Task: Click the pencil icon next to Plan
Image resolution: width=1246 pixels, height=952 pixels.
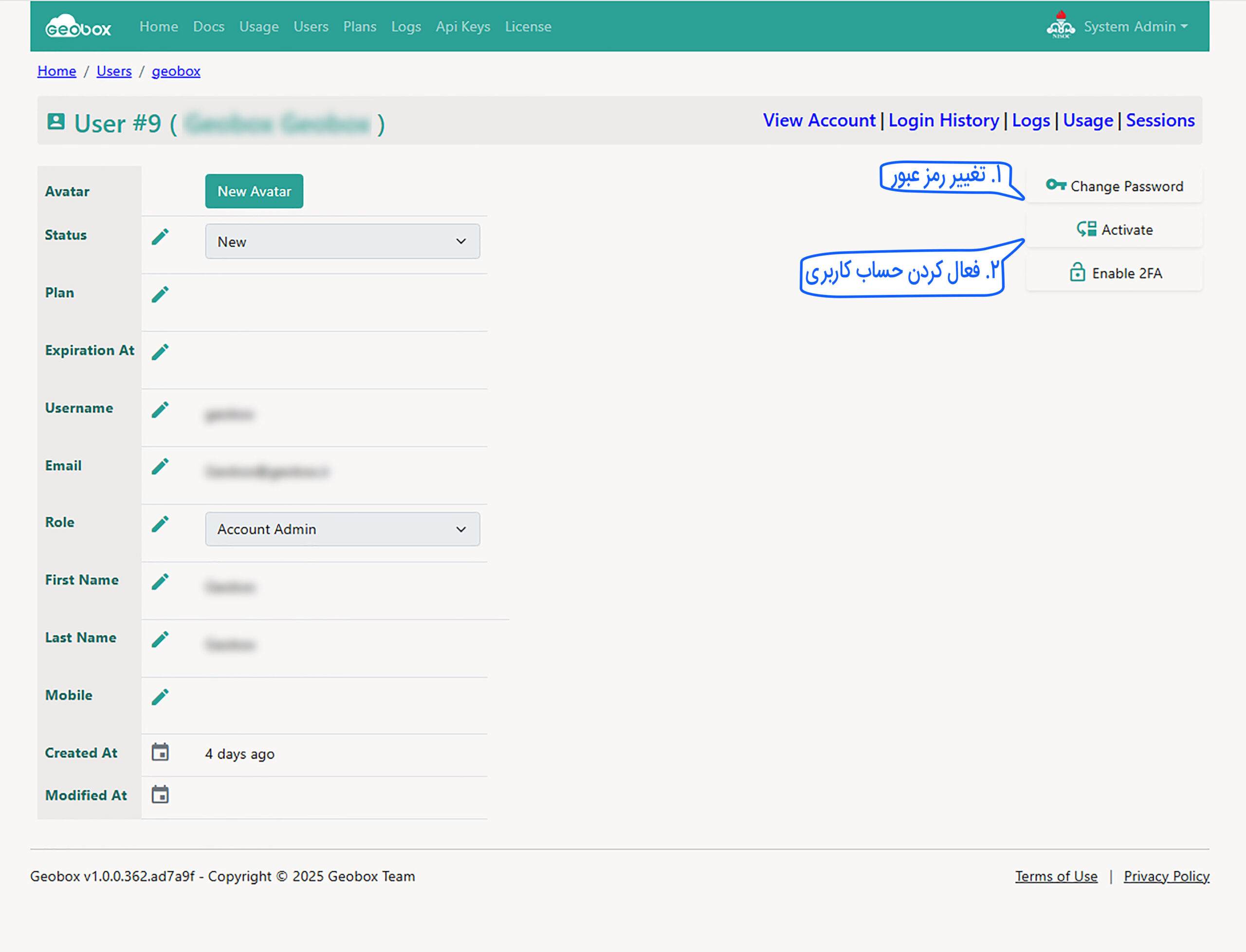Action: pos(160,294)
